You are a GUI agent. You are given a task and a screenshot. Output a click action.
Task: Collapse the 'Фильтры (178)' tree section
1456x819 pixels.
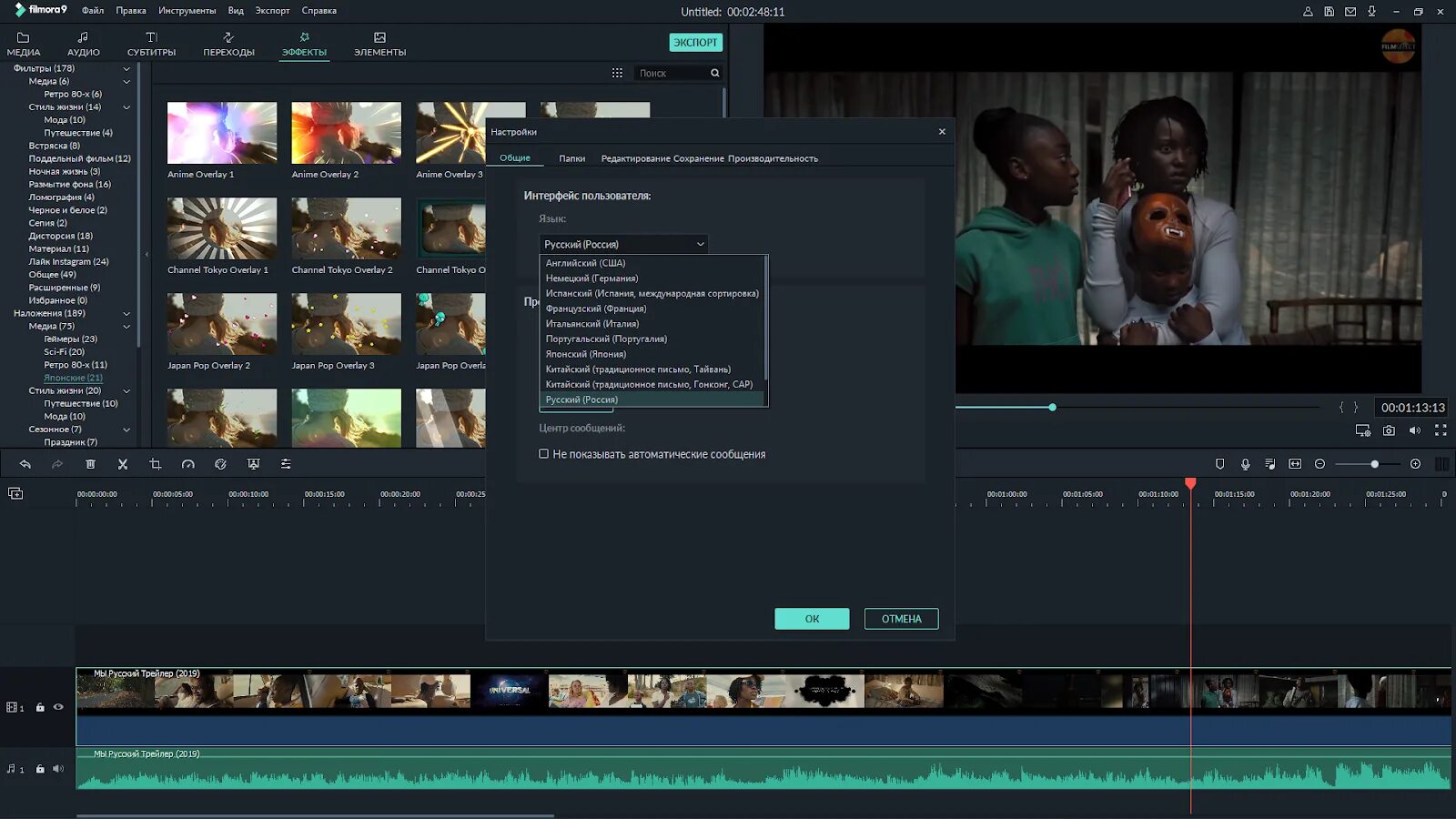pos(126,68)
